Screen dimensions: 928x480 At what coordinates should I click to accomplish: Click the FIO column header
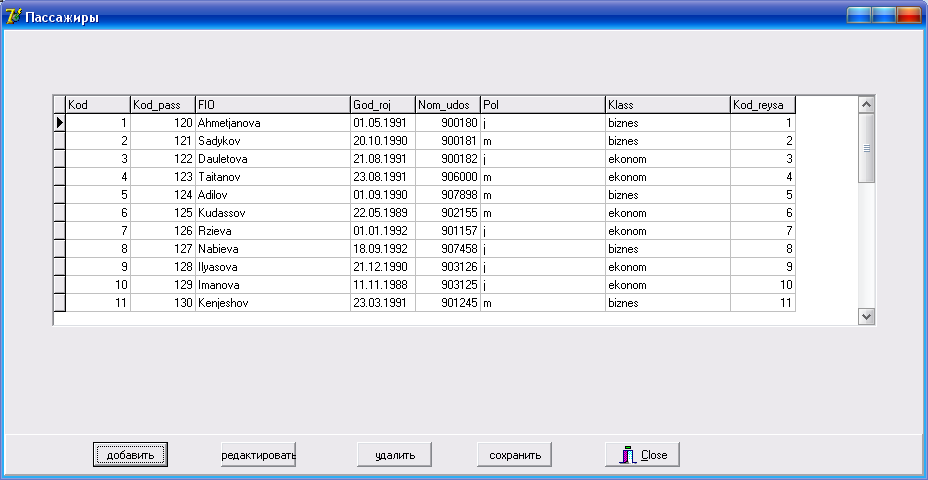(273, 105)
